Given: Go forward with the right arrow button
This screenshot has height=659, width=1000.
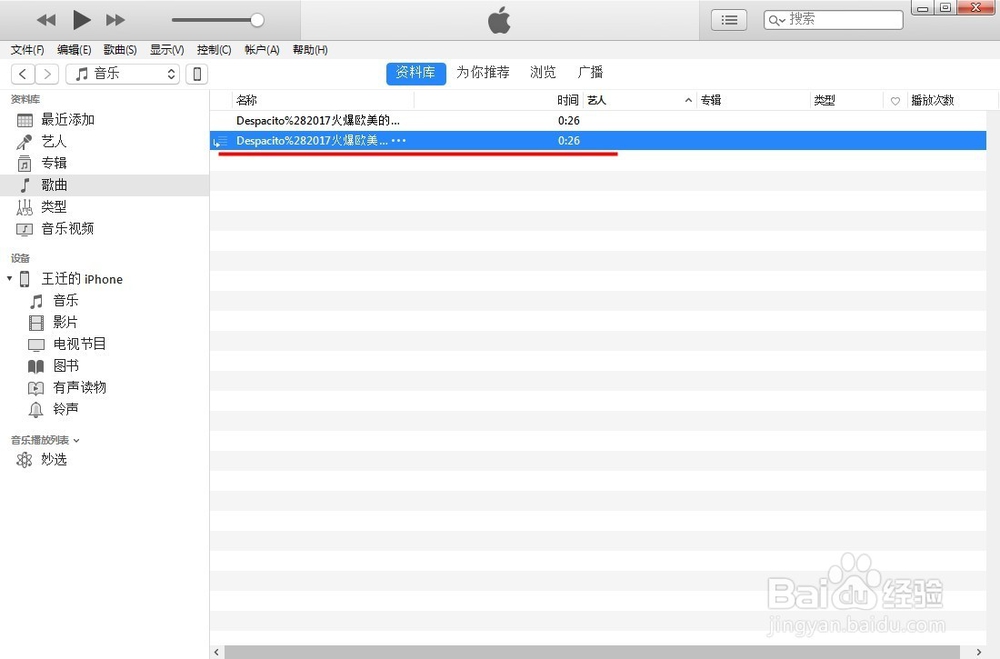Looking at the screenshot, I should pos(47,74).
